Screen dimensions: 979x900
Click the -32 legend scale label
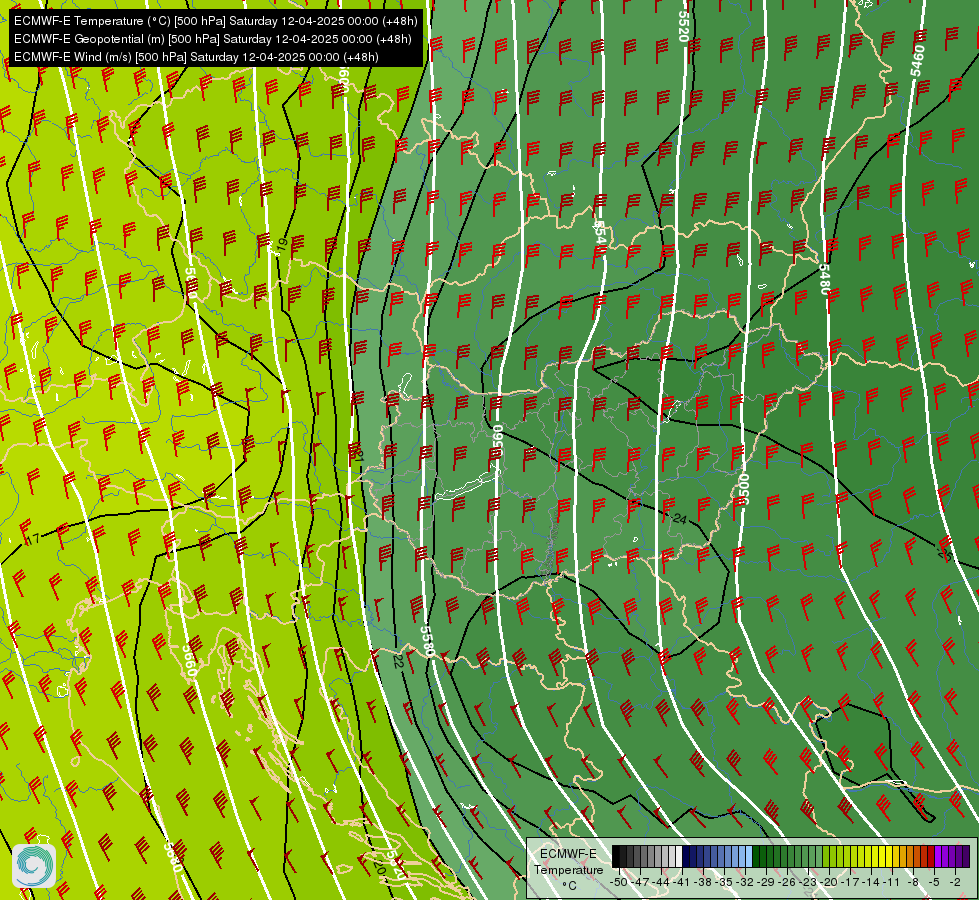[x=745, y=882]
